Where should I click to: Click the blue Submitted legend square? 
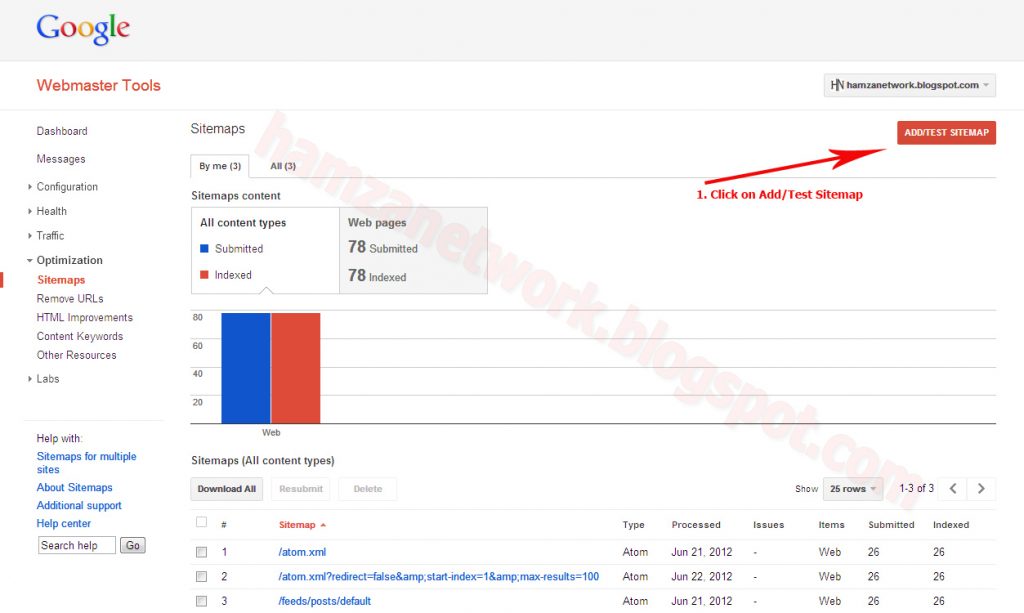(x=204, y=249)
